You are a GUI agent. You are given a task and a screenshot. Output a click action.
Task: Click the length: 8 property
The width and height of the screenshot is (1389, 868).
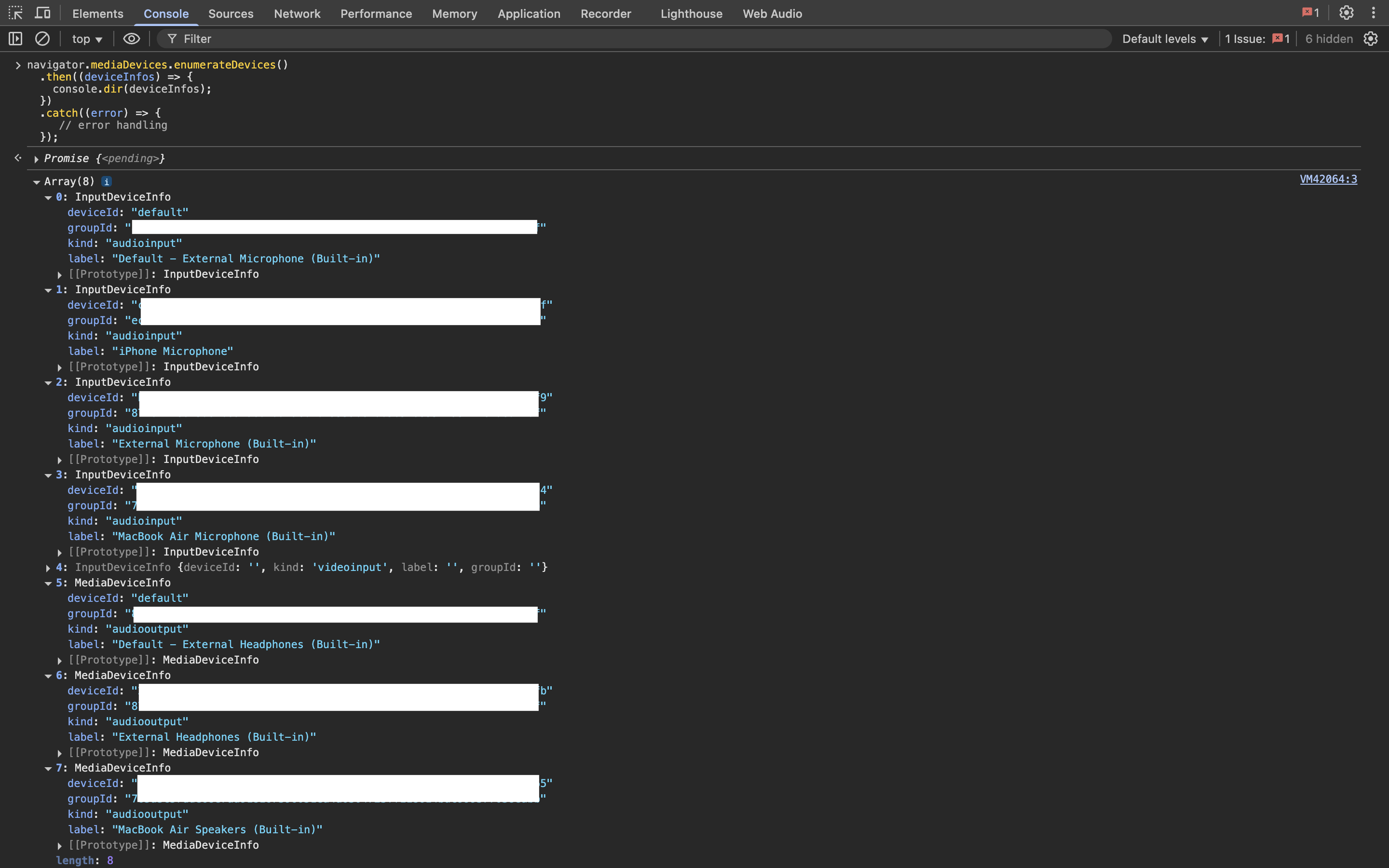click(x=84, y=861)
